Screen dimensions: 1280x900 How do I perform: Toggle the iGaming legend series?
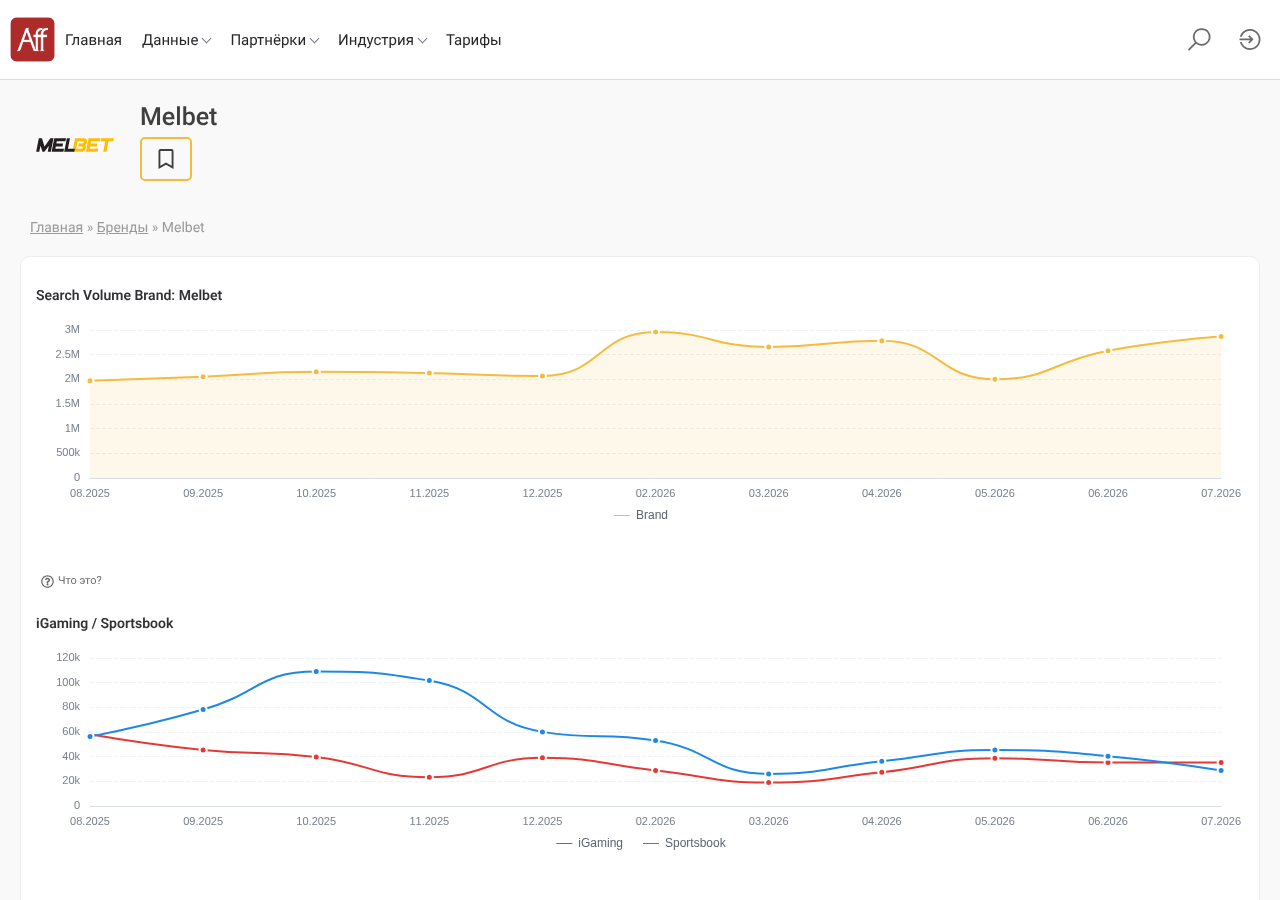point(590,843)
